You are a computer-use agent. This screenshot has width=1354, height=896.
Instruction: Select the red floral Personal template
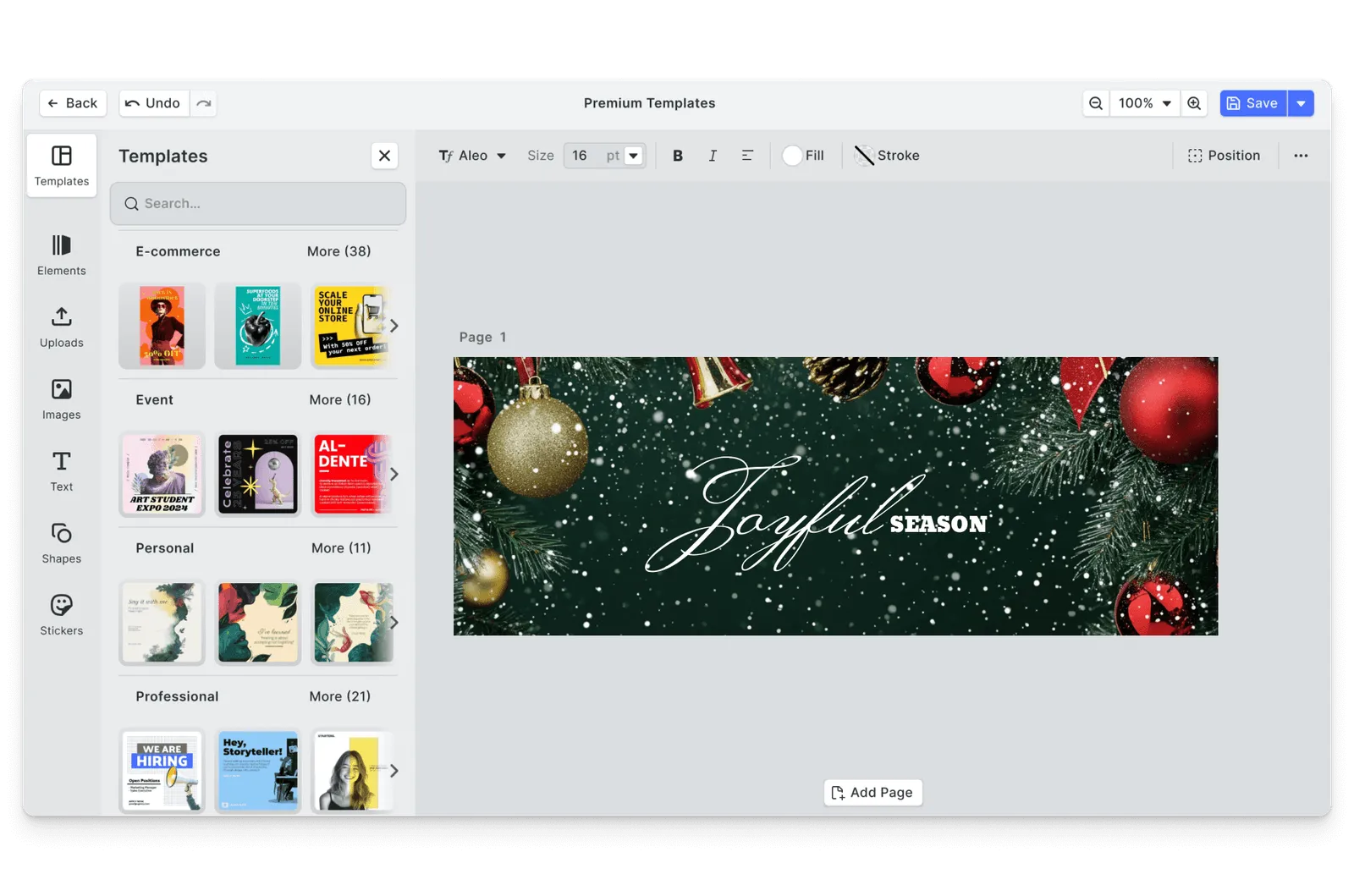(258, 622)
